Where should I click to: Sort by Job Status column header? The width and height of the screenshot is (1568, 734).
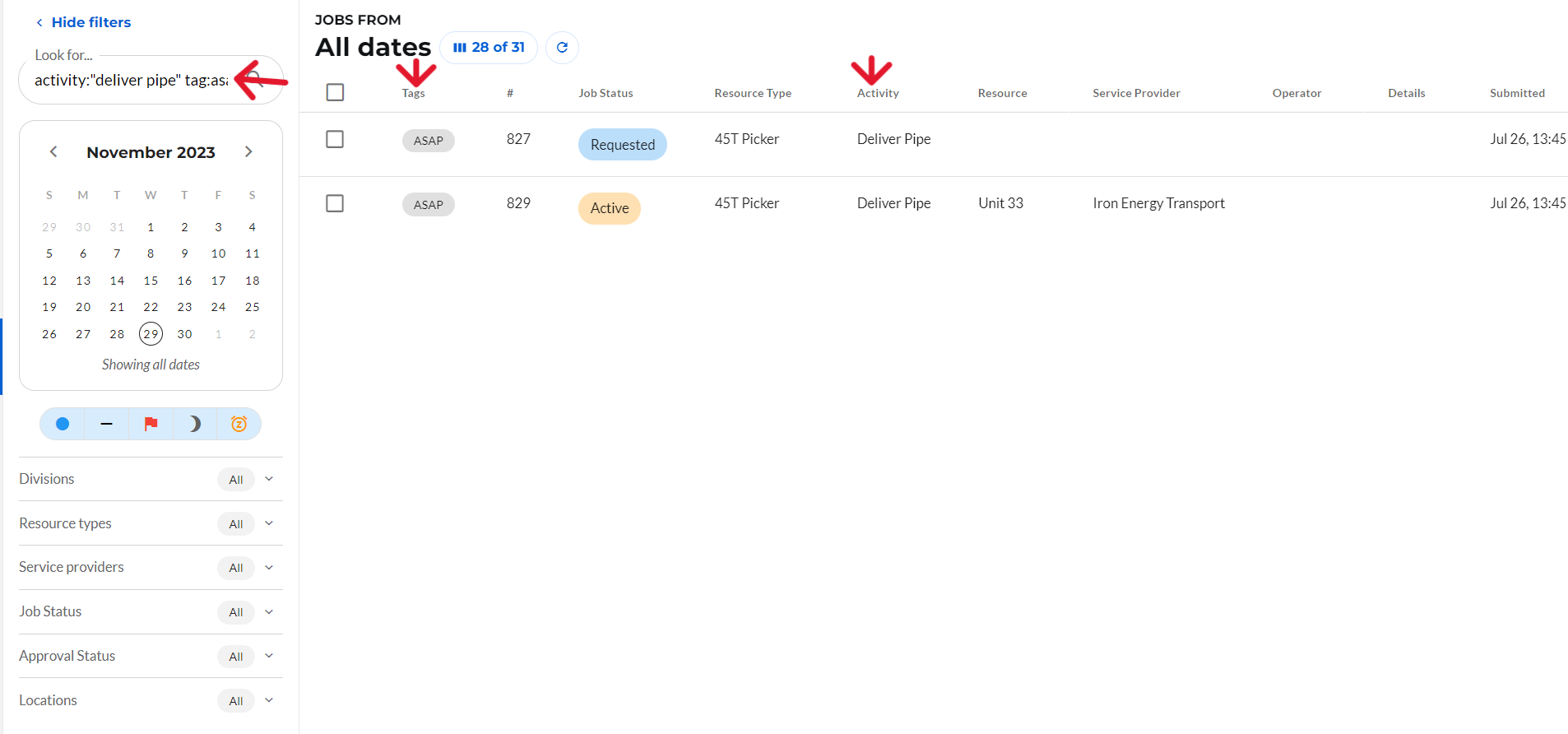click(x=605, y=93)
